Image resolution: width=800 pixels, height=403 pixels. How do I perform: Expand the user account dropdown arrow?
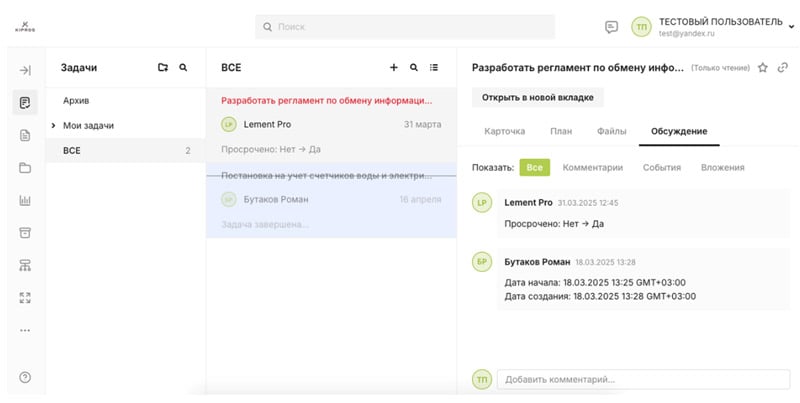click(791, 27)
